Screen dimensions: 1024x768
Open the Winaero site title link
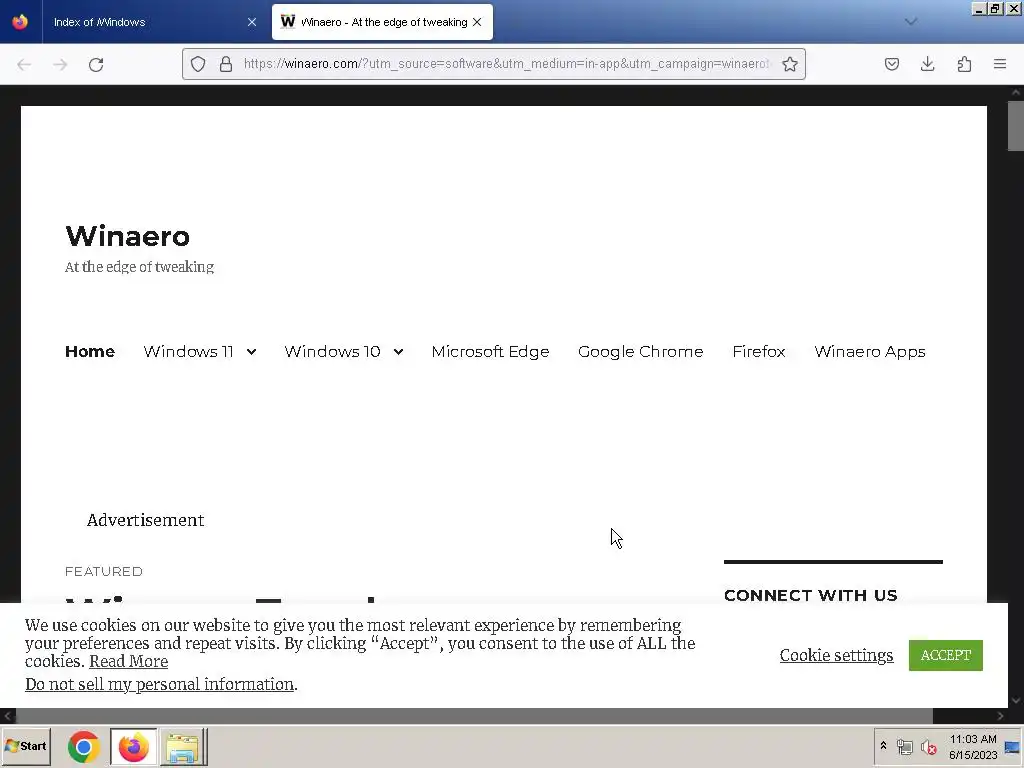click(x=127, y=236)
